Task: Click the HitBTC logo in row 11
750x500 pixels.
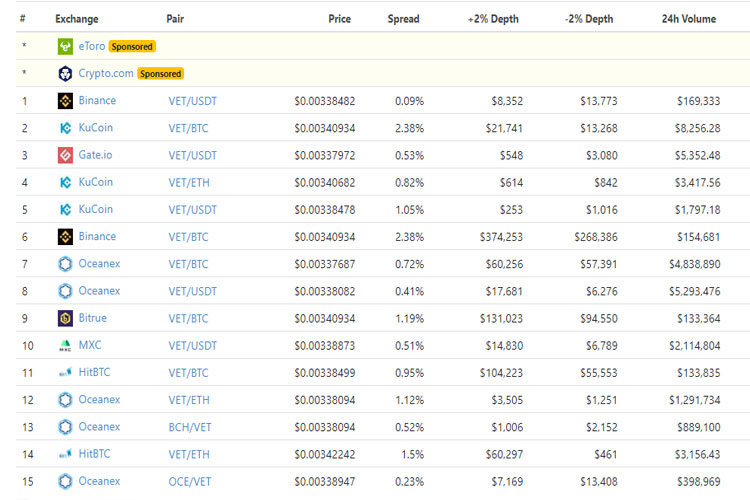Action: tap(65, 372)
